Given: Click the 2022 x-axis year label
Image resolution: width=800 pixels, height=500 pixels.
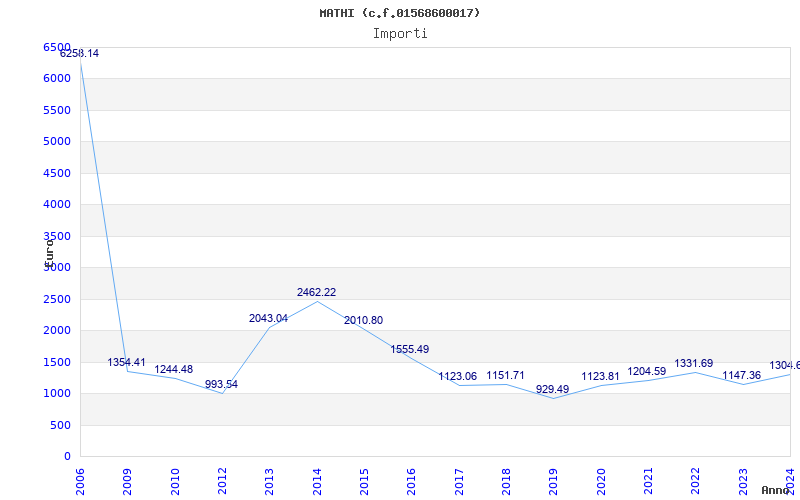Looking at the screenshot, I should click(695, 482).
